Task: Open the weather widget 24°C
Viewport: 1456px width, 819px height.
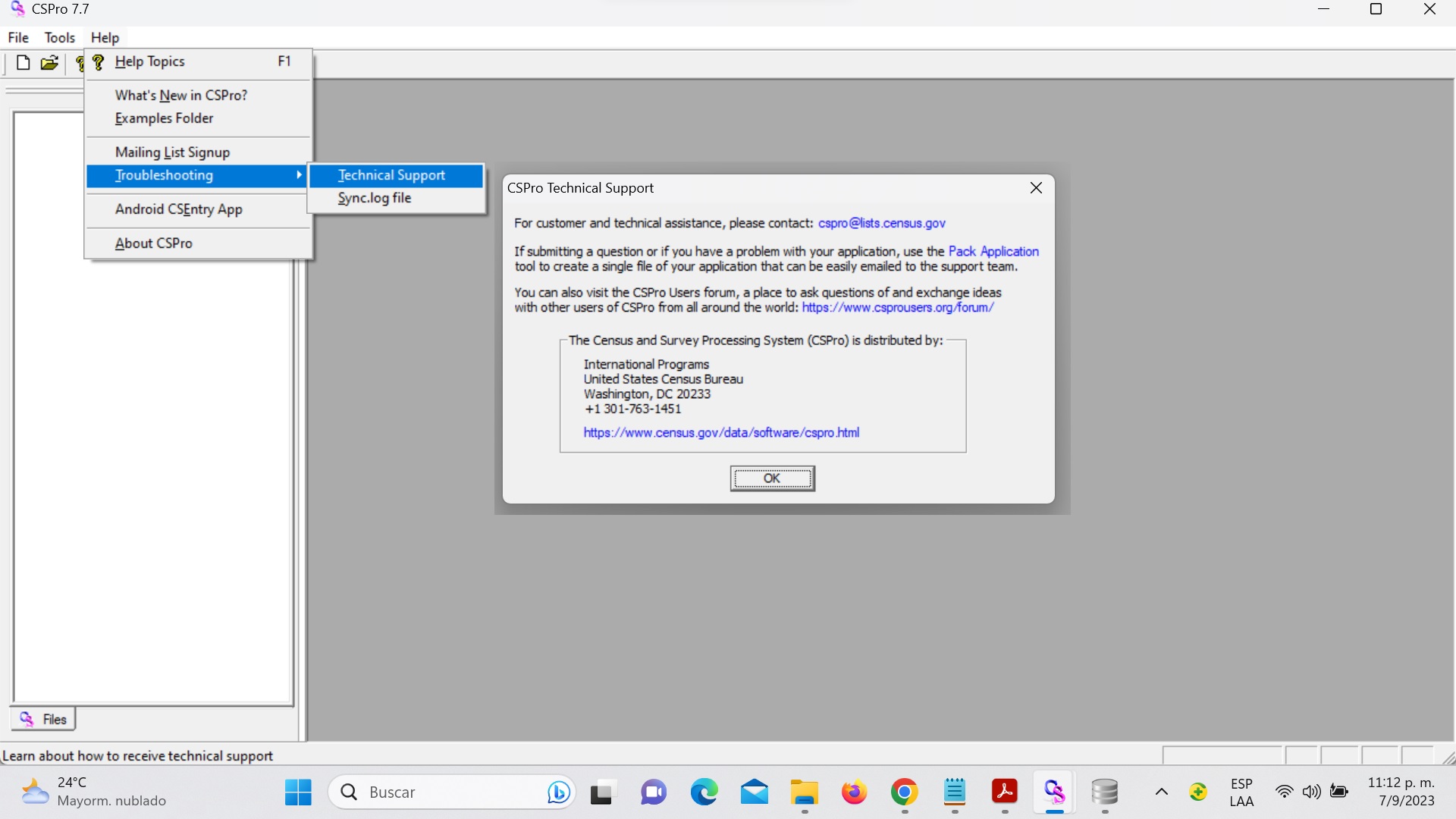Action: 93,792
